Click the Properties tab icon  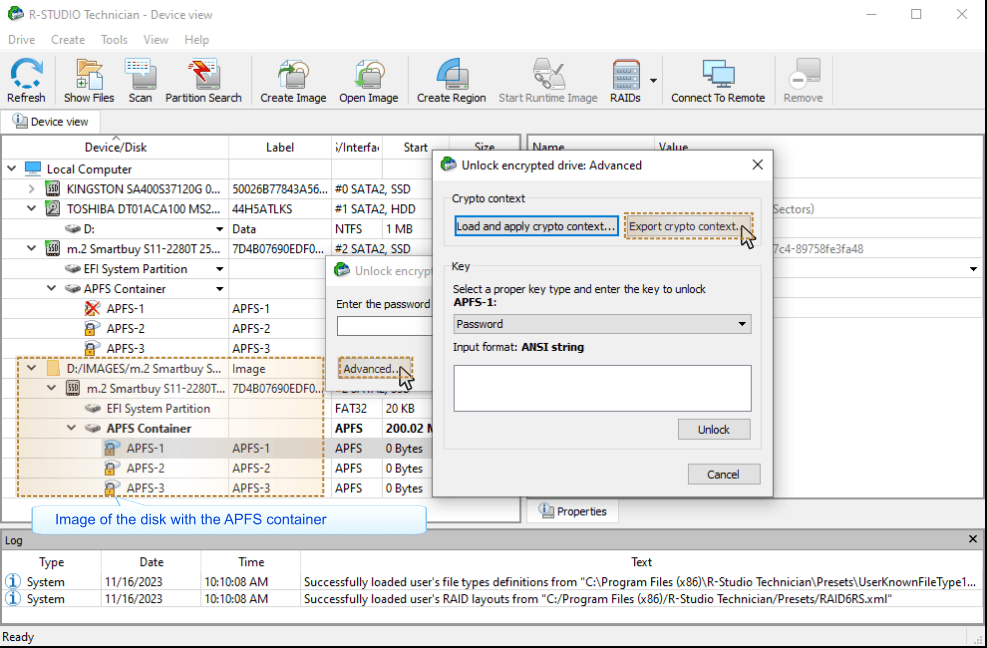tap(546, 511)
